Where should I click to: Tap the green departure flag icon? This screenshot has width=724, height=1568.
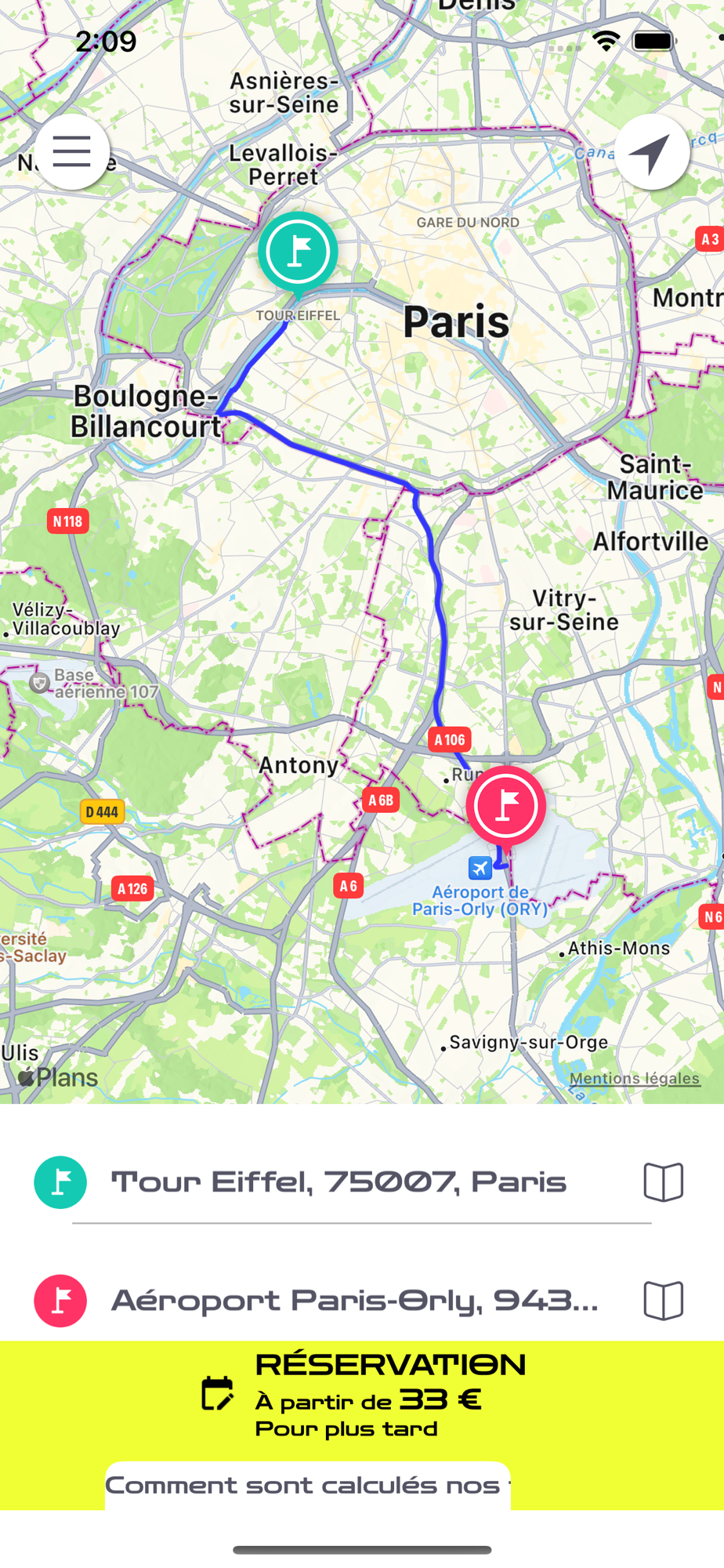pos(60,1182)
